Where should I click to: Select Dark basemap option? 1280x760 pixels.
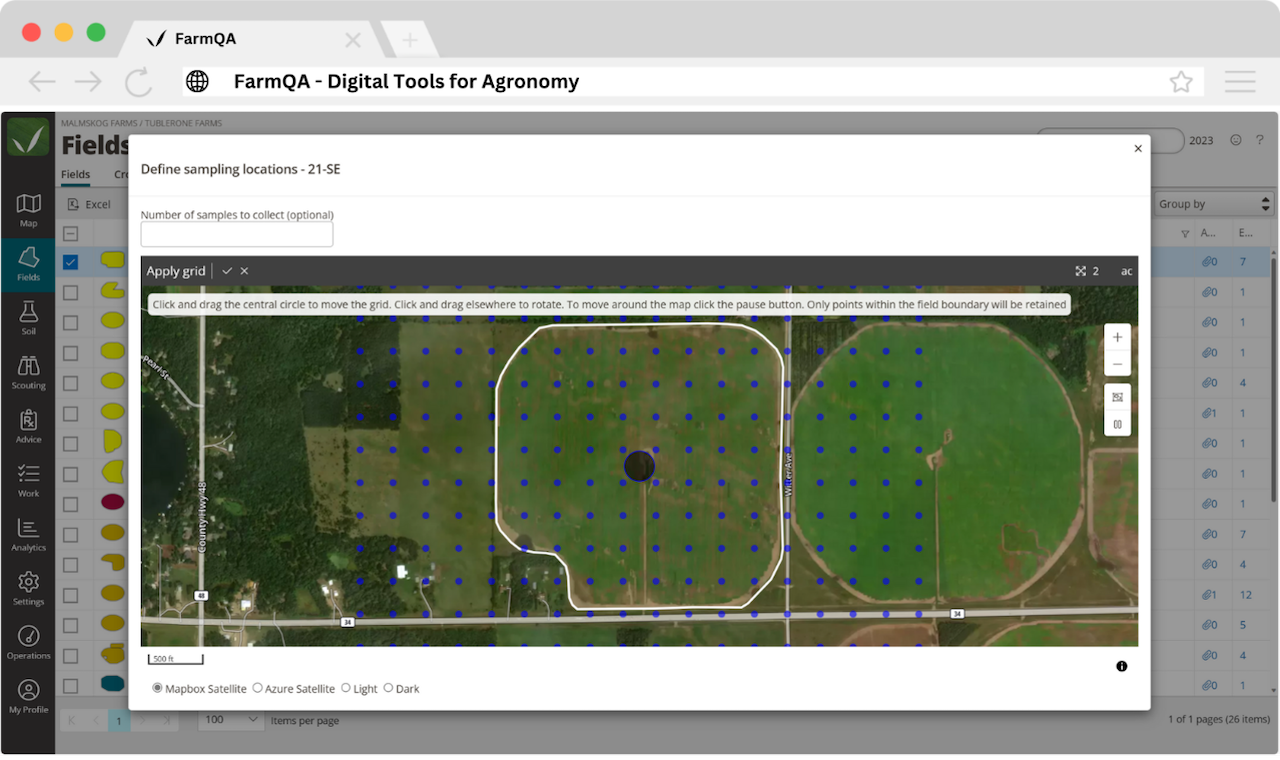click(389, 688)
